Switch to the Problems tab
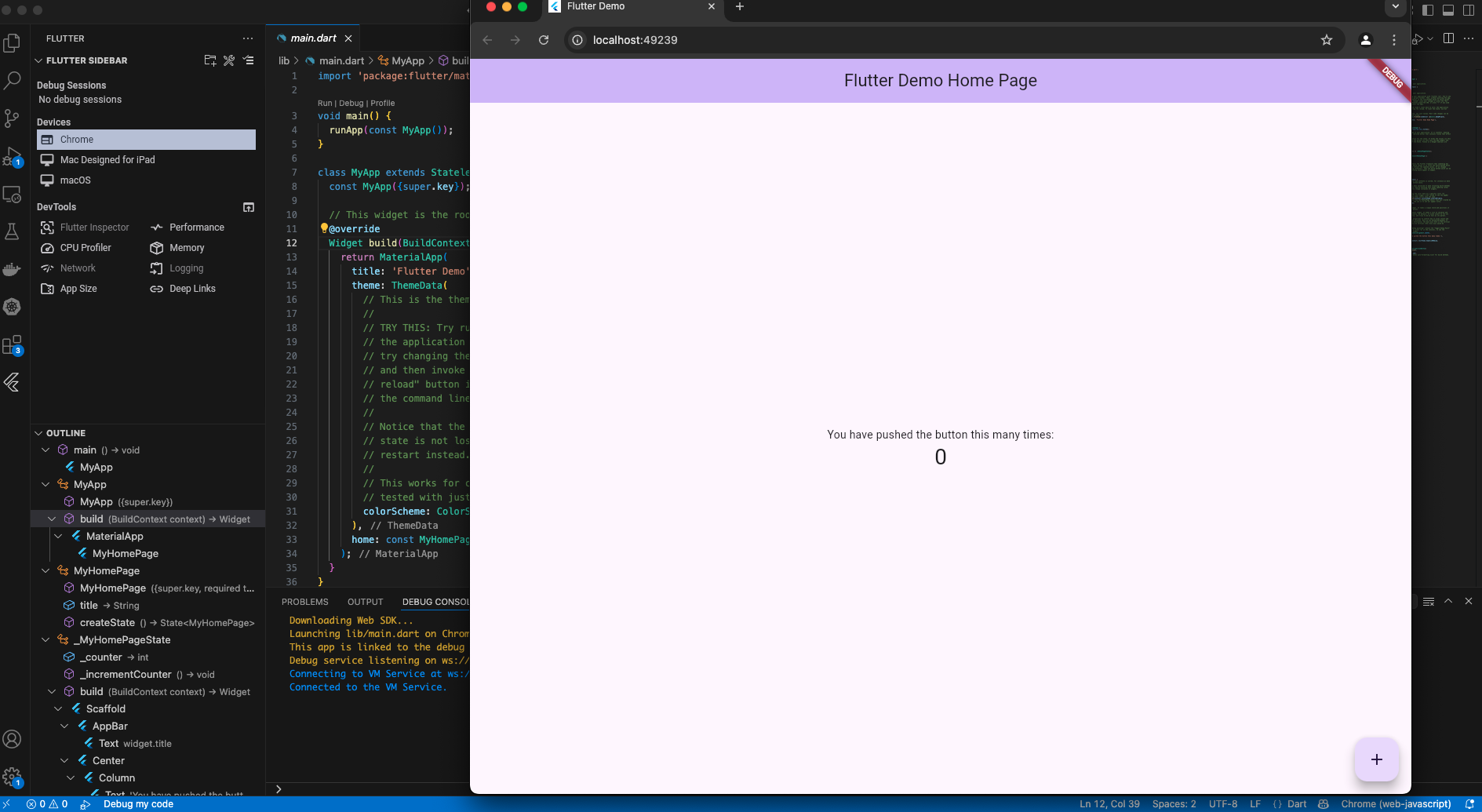This screenshot has width=1482, height=812. (305, 602)
